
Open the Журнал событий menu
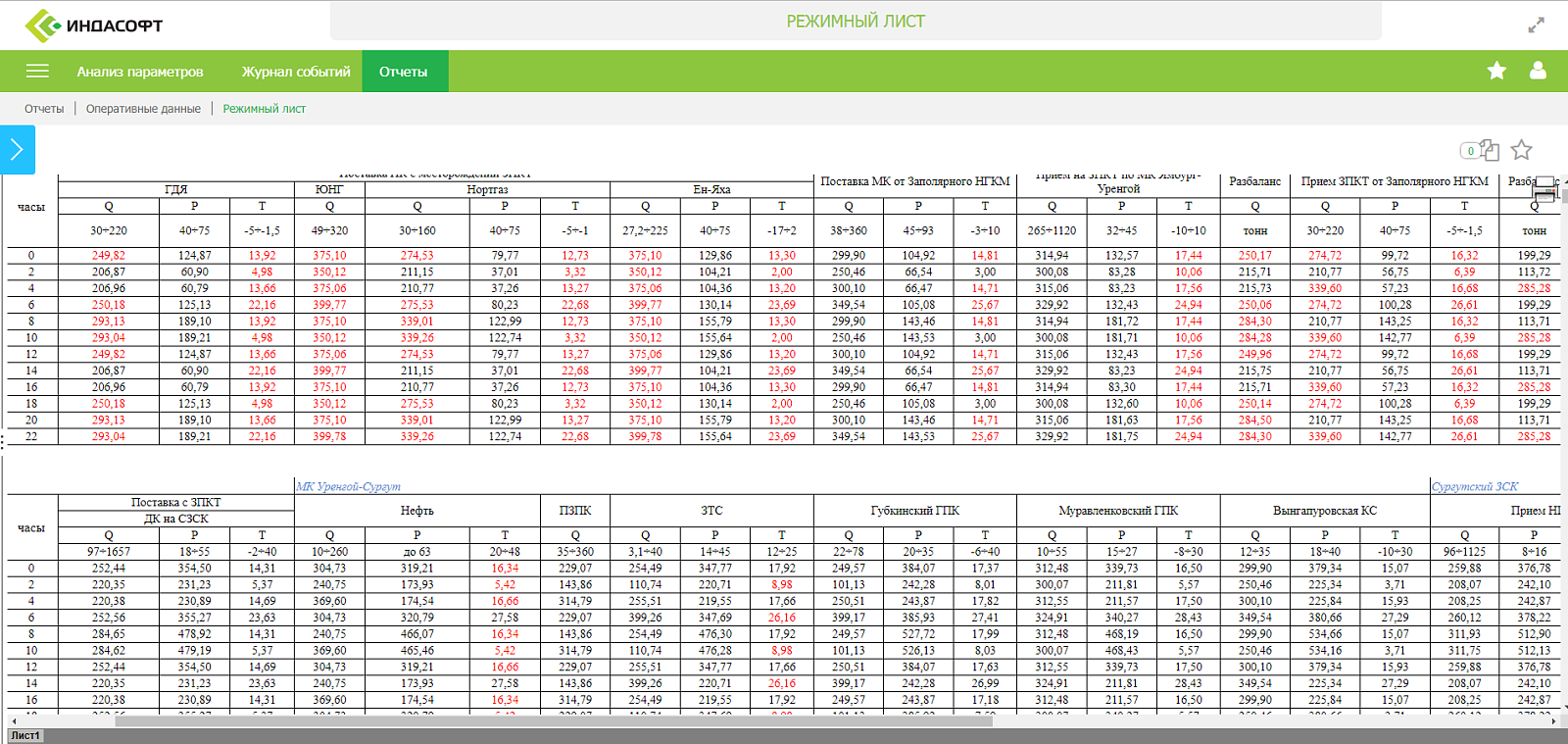(x=296, y=72)
